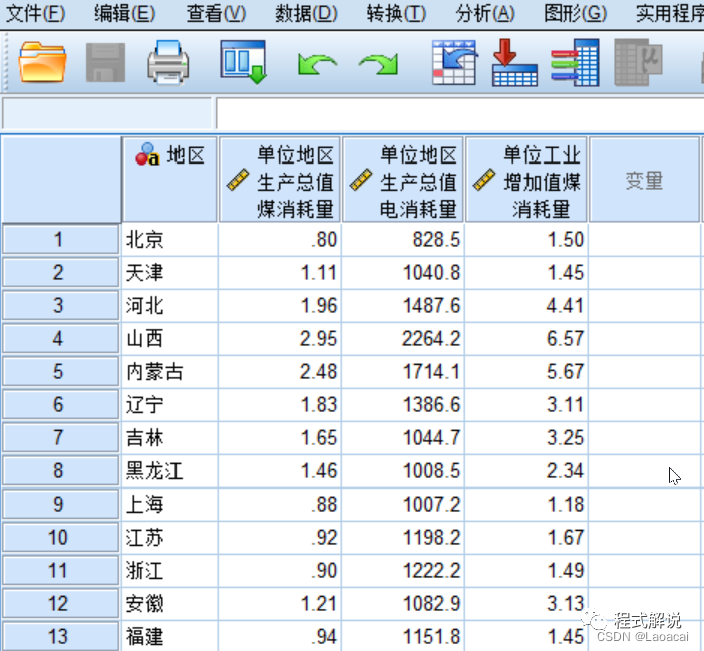This screenshot has width=704, height=651.
Task: Click the 1222.2 cell for 浙江
Action: (x=403, y=570)
